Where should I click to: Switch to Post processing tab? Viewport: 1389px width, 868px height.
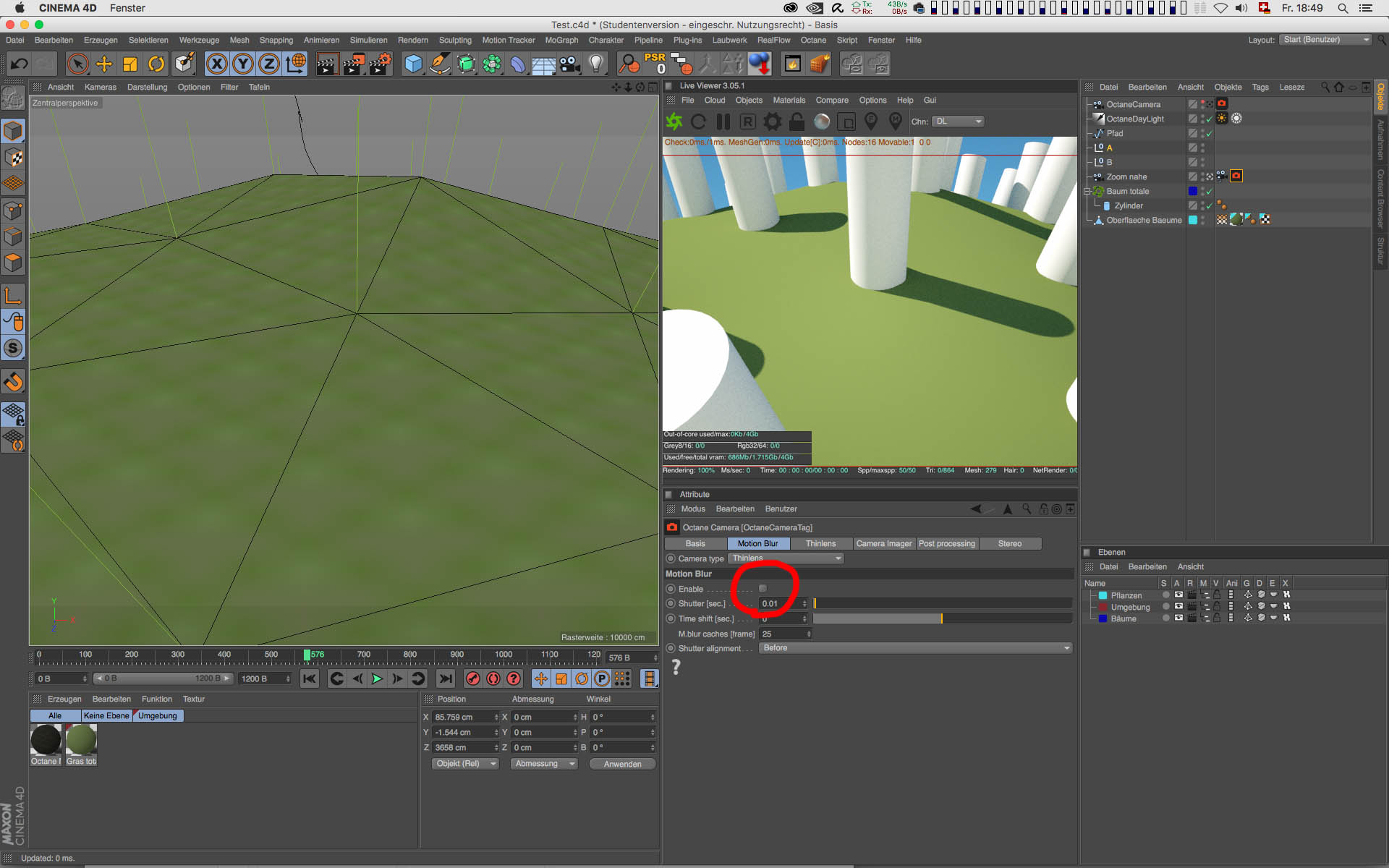pyautogui.click(x=946, y=544)
